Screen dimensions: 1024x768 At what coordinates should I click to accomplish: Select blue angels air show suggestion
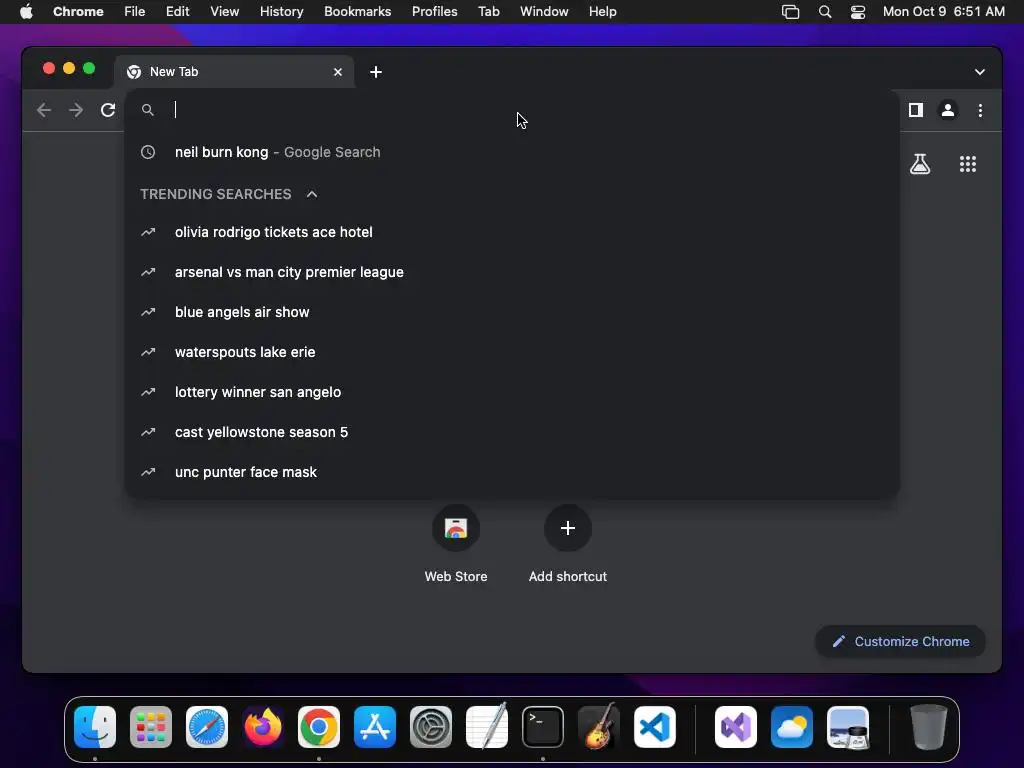pyautogui.click(x=511, y=312)
